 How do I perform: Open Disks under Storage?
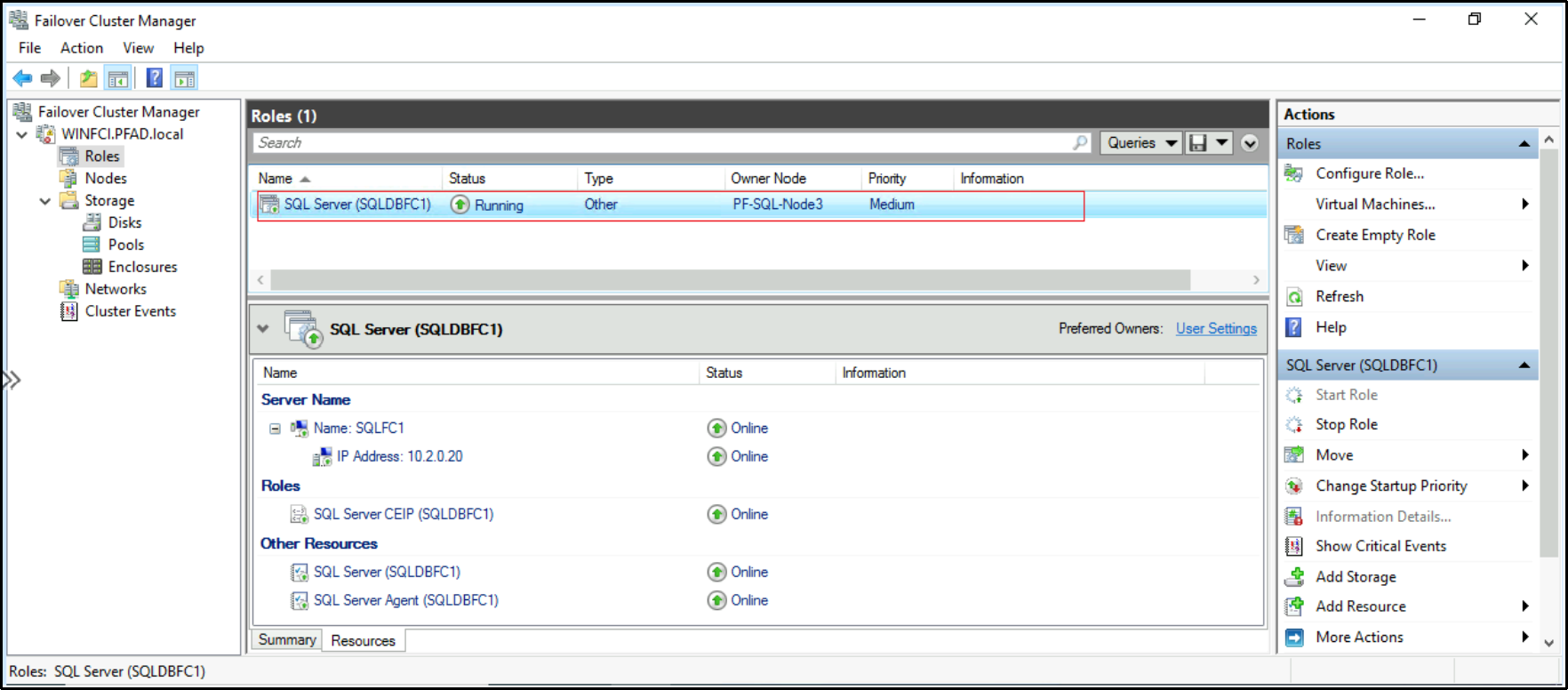[124, 223]
